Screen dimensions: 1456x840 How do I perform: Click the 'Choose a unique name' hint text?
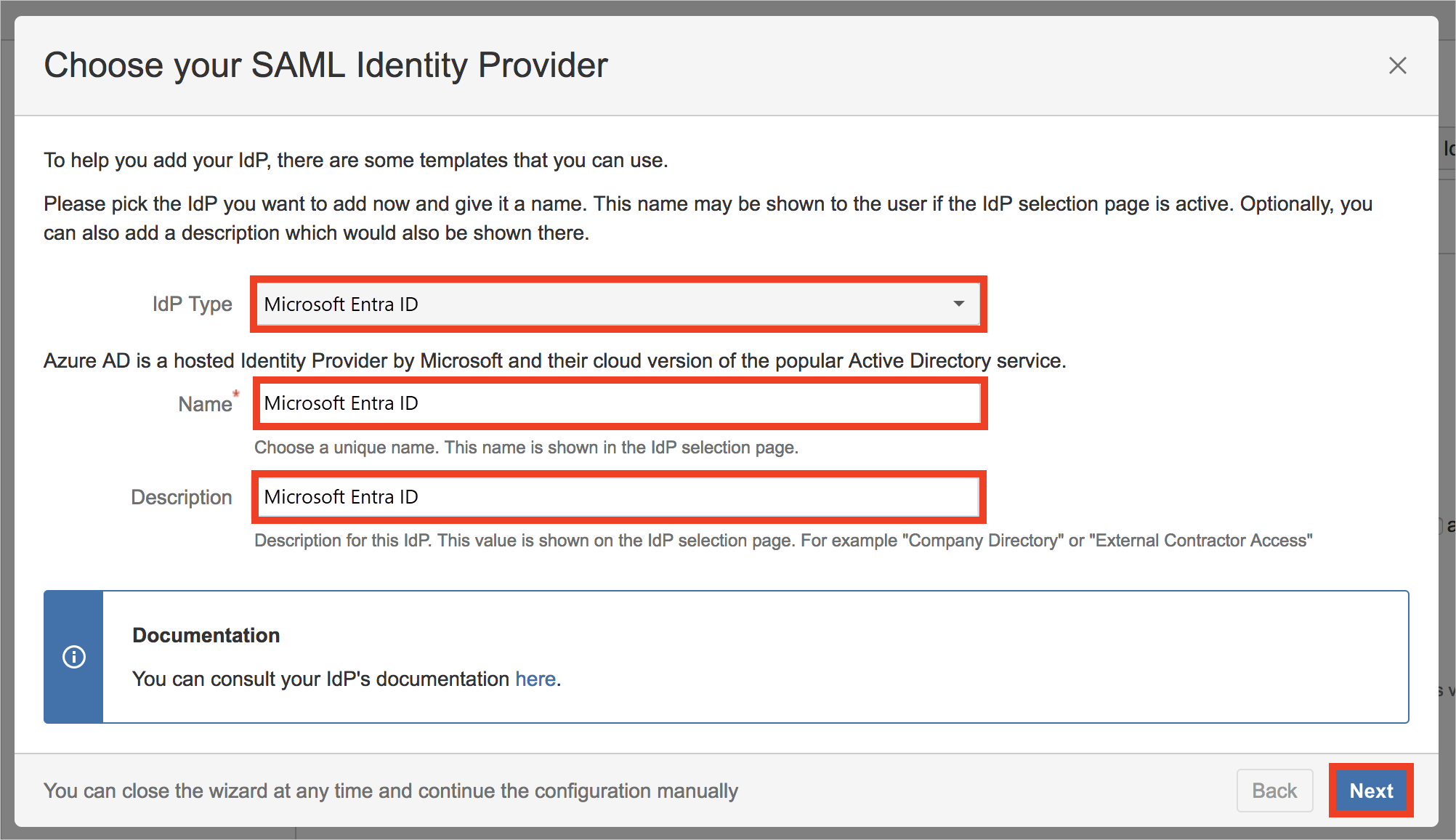[526, 448]
